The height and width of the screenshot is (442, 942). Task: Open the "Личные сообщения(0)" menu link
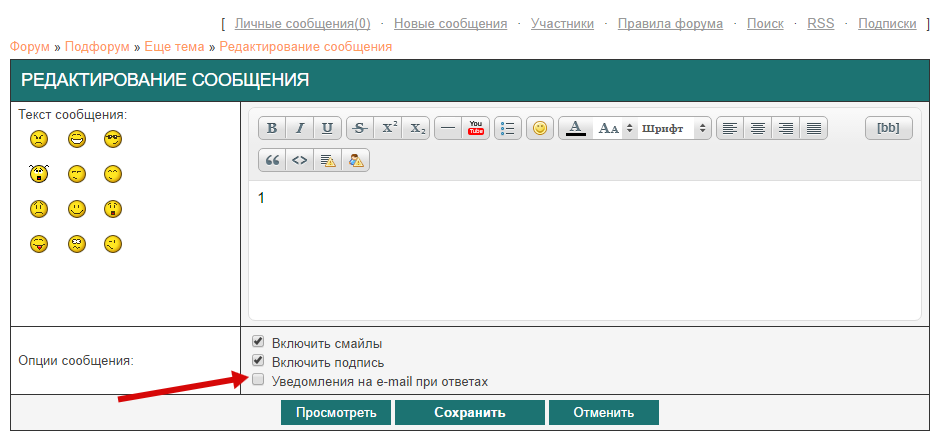pyautogui.click(x=302, y=24)
